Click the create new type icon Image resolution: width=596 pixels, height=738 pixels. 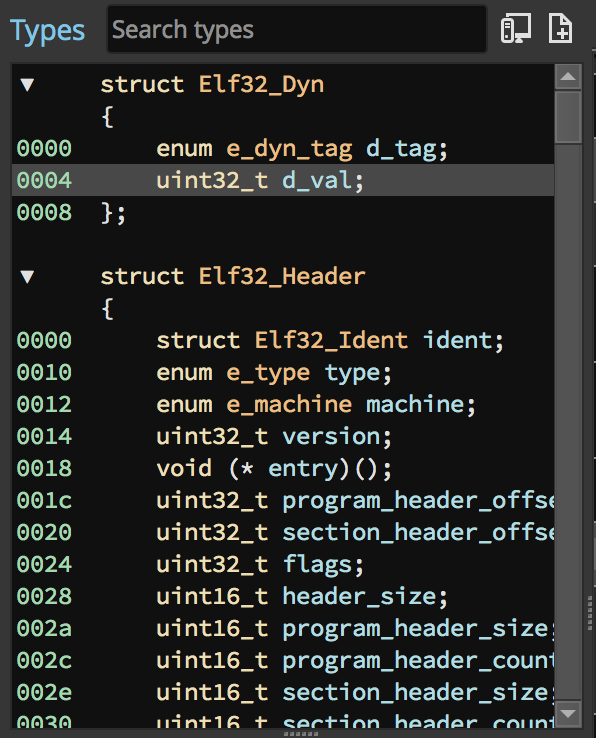[x=561, y=29]
